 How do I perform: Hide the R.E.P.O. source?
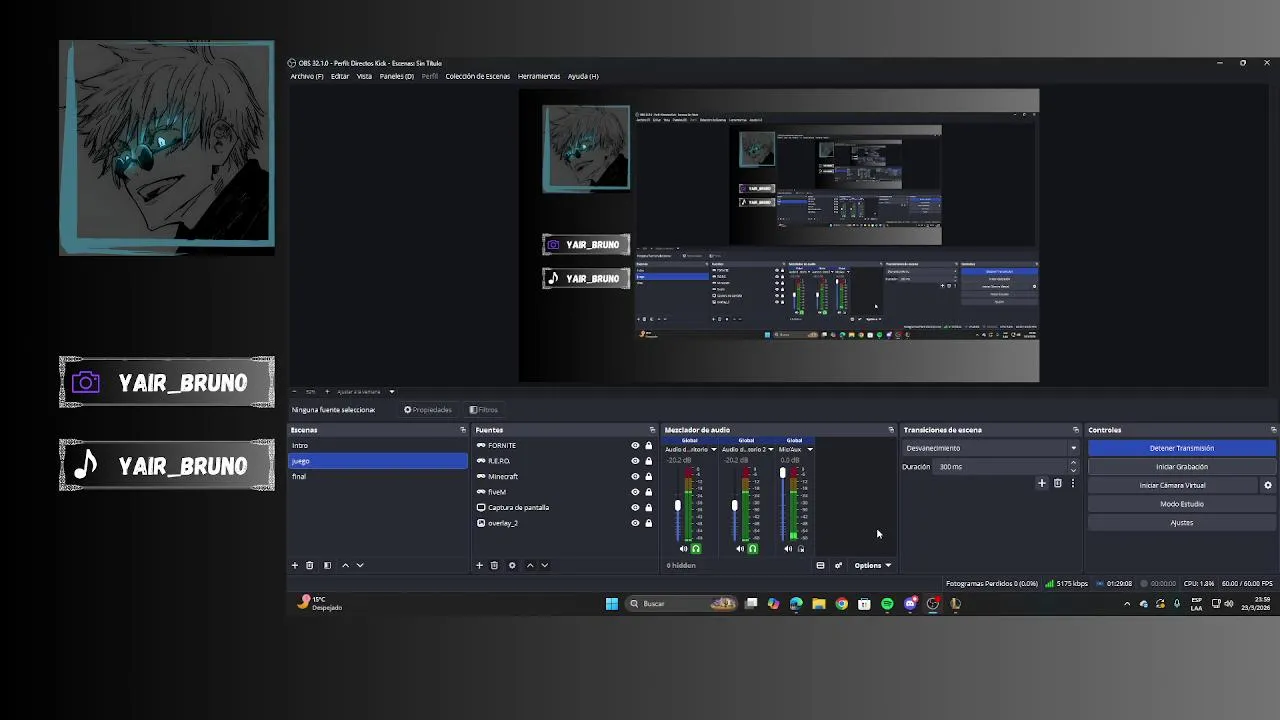pos(635,461)
